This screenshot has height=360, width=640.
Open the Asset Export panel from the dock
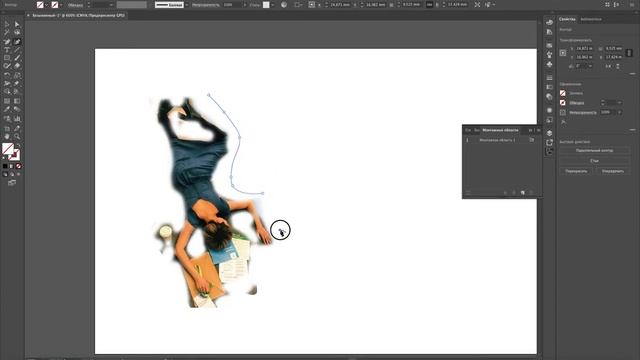(x=549, y=142)
